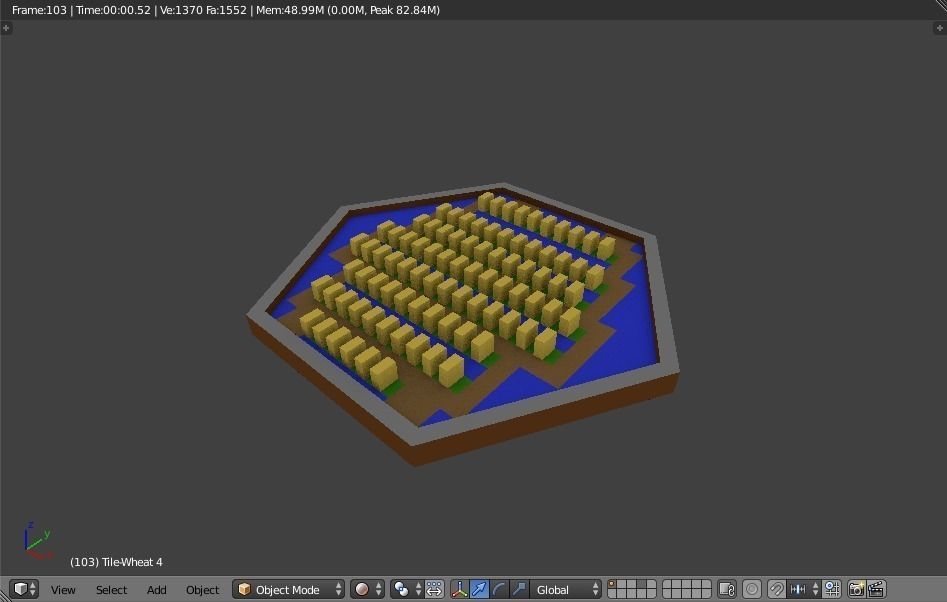This screenshot has width=947, height=602.
Task: Click the 'Tile-Wheat 4' object label
Action: pyautogui.click(x=116, y=562)
